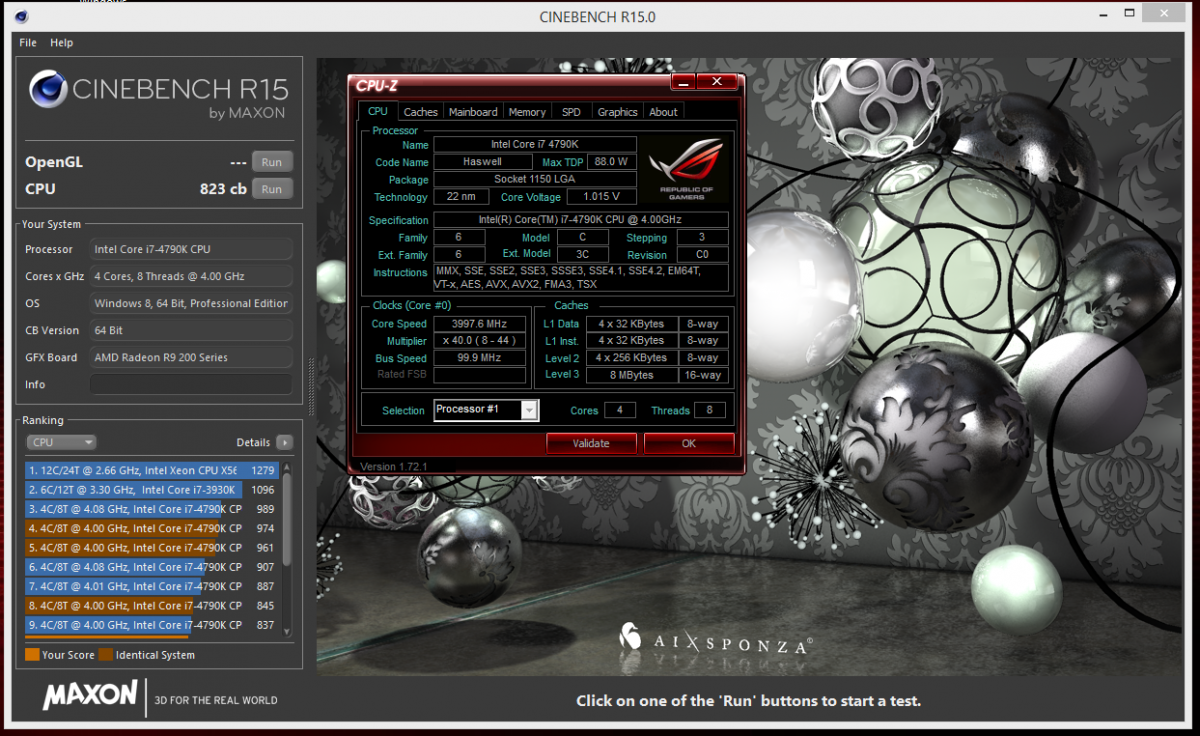
Task: Open the About tab in CPU-Z
Action: tap(664, 112)
